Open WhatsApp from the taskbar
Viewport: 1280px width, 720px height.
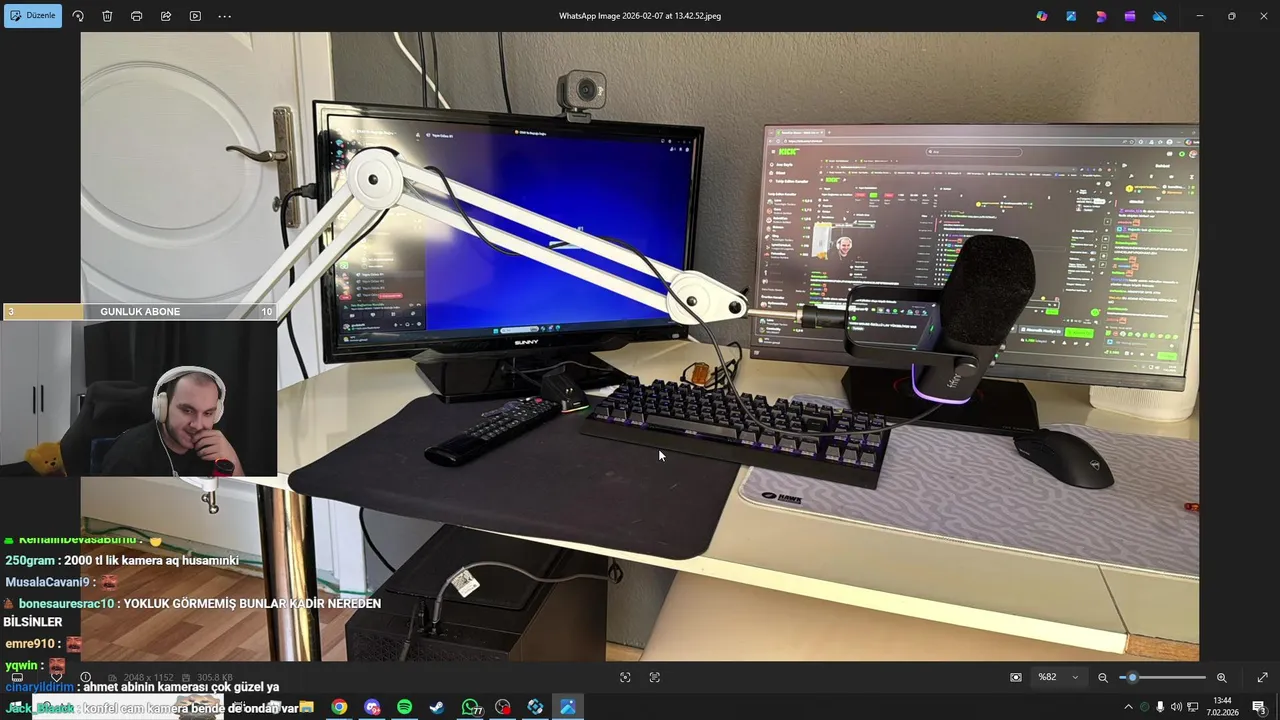pyautogui.click(x=470, y=707)
